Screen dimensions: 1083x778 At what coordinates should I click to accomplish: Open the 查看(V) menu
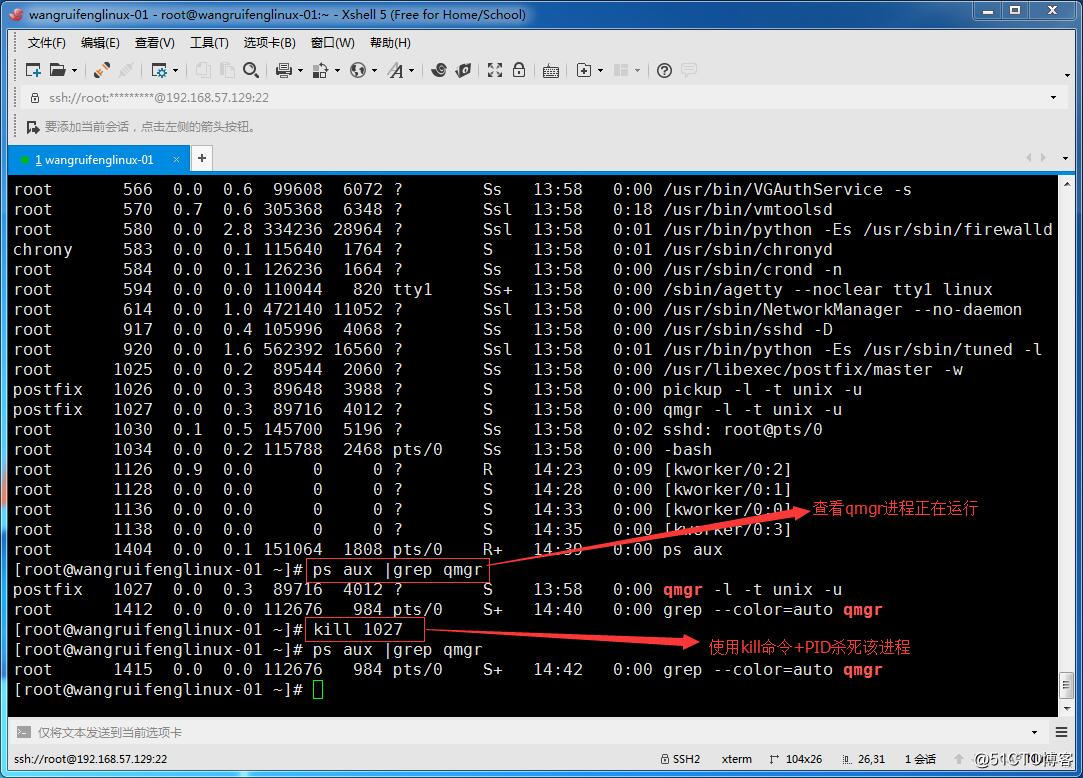155,43
